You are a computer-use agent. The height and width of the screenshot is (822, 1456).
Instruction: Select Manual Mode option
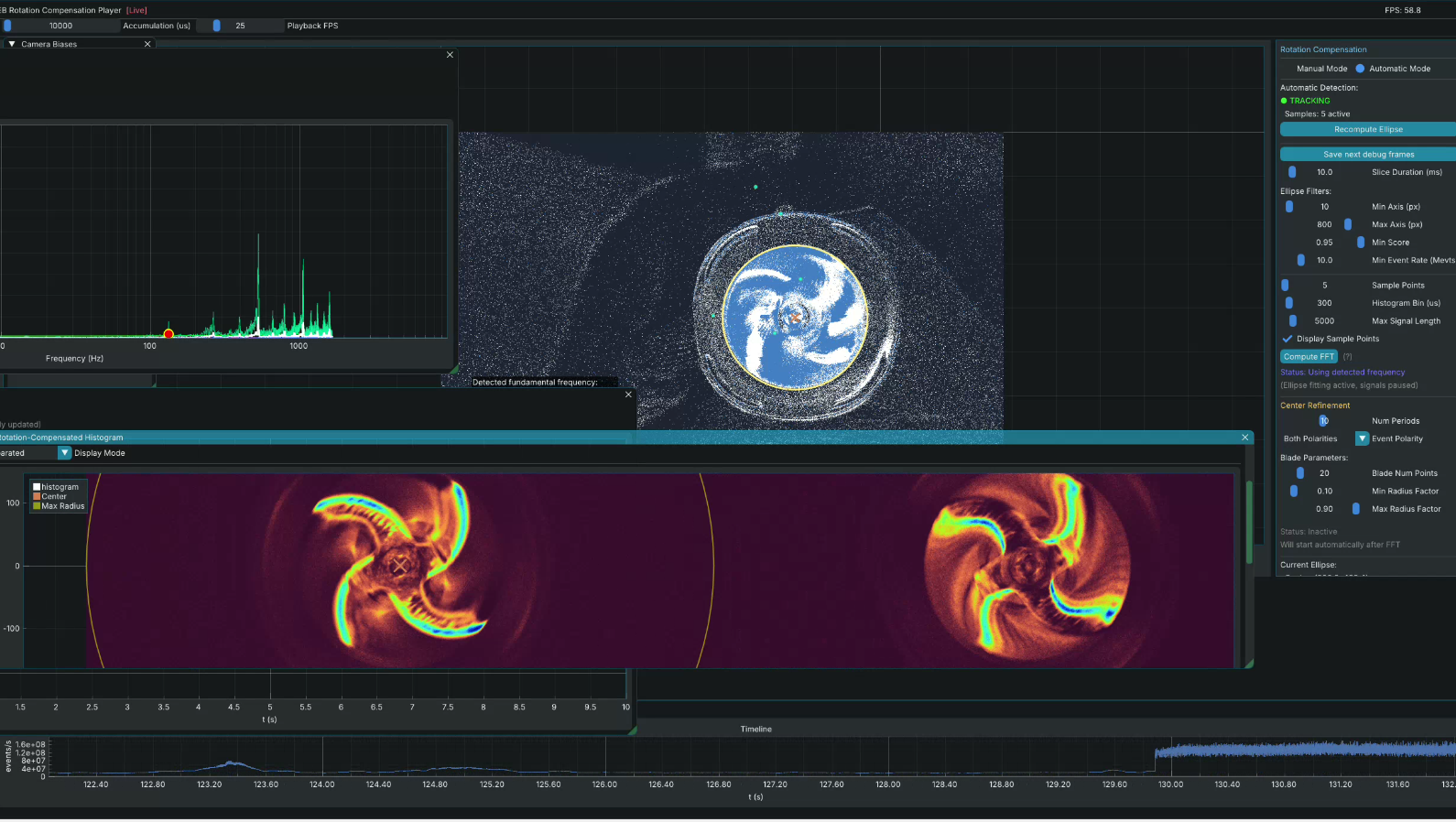tap(1321, 69)
